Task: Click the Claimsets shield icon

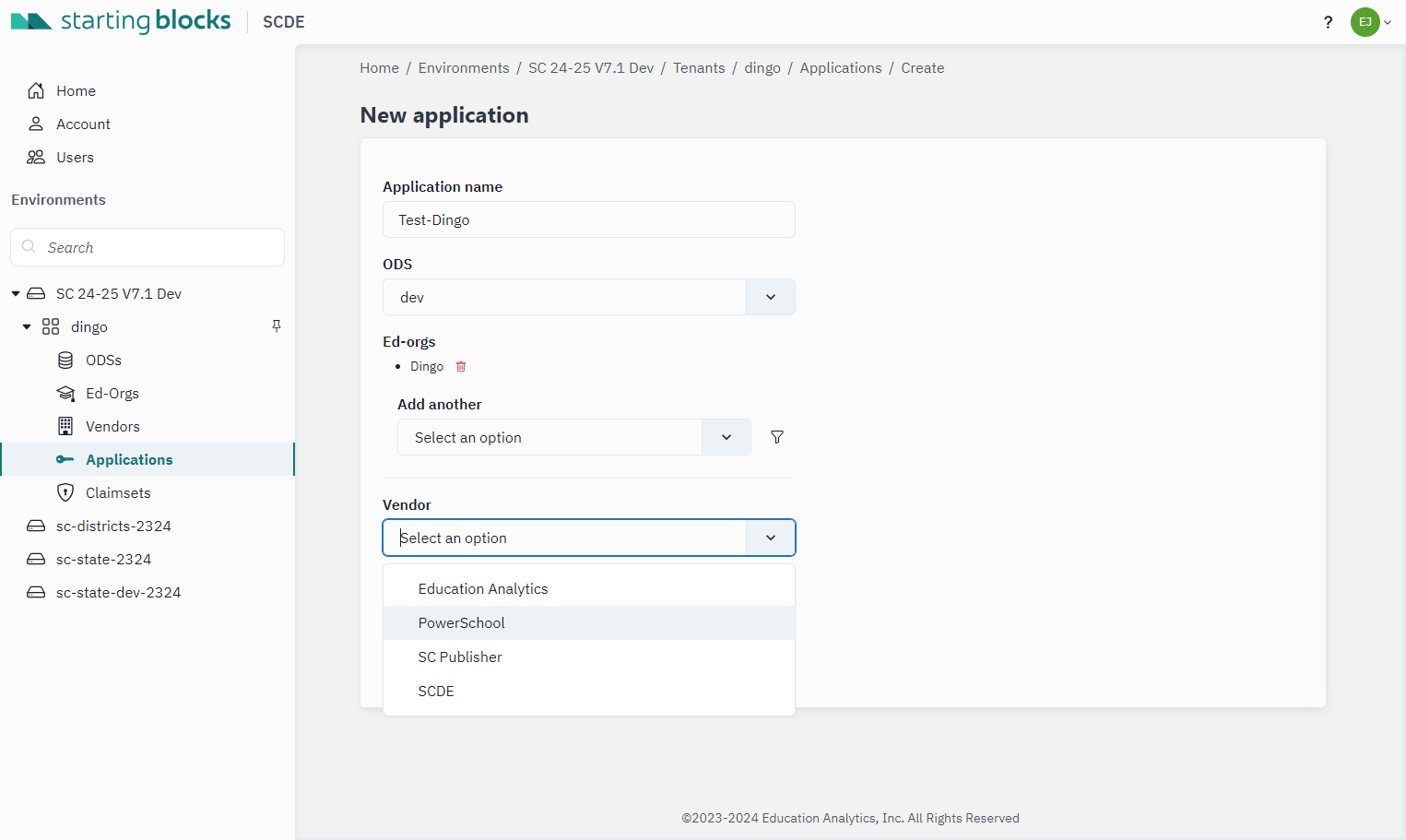Action: (65, 492)
